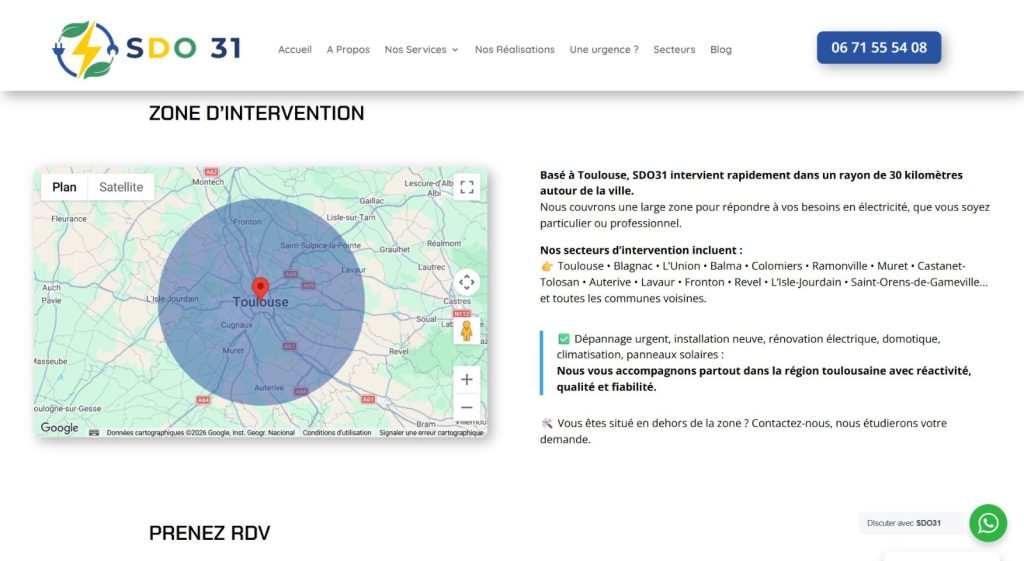Click Auterive label on the map

pyautogui.click(x=269, y=387)
